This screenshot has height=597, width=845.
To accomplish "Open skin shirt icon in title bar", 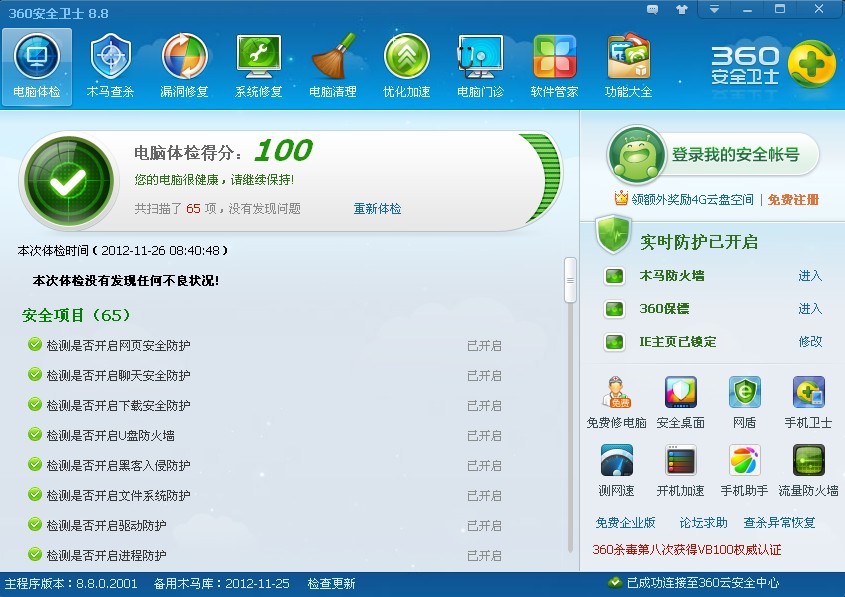I will tap(682, 10).
